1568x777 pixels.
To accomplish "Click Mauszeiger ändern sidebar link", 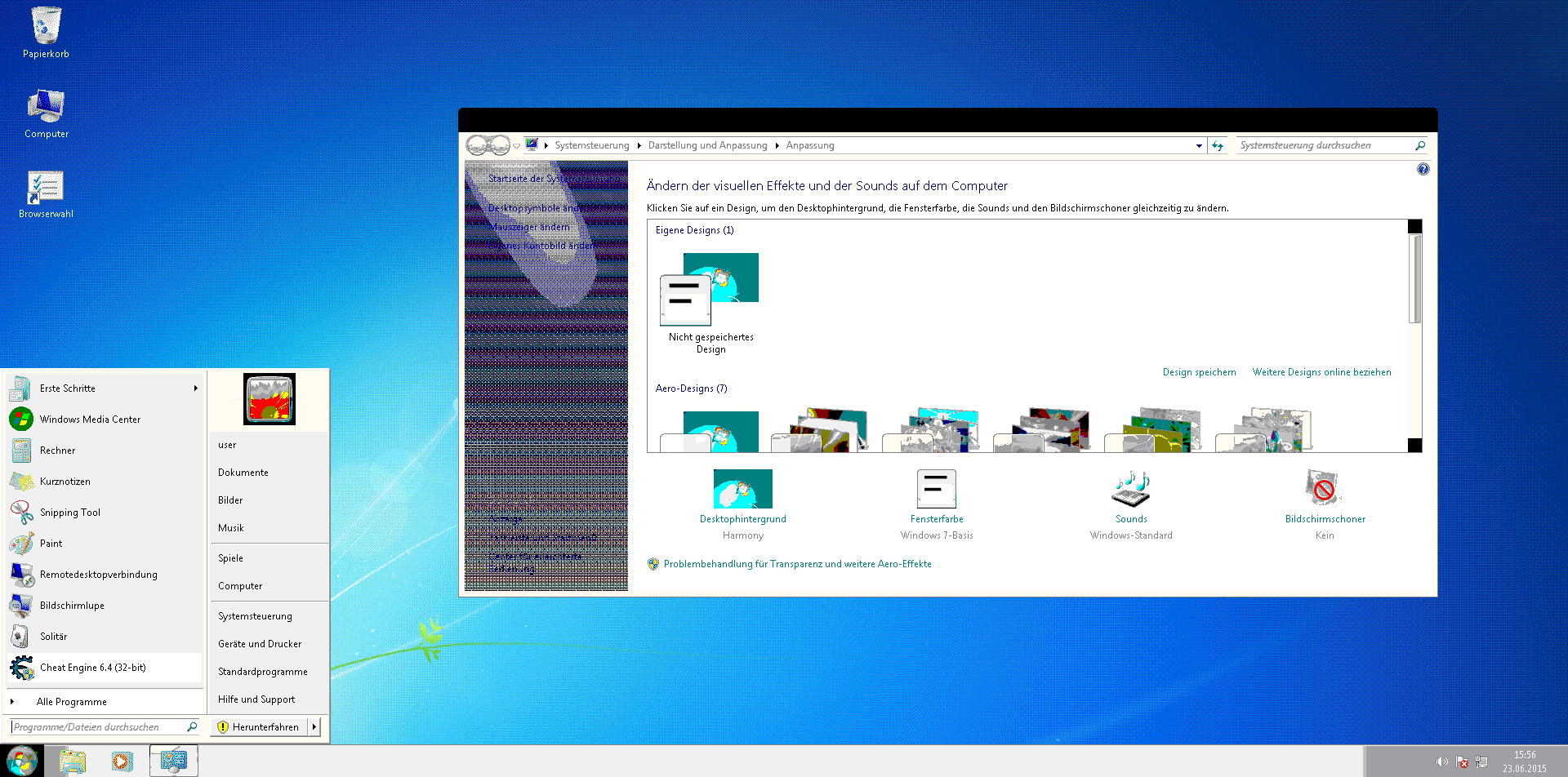I will pos(531,227).
